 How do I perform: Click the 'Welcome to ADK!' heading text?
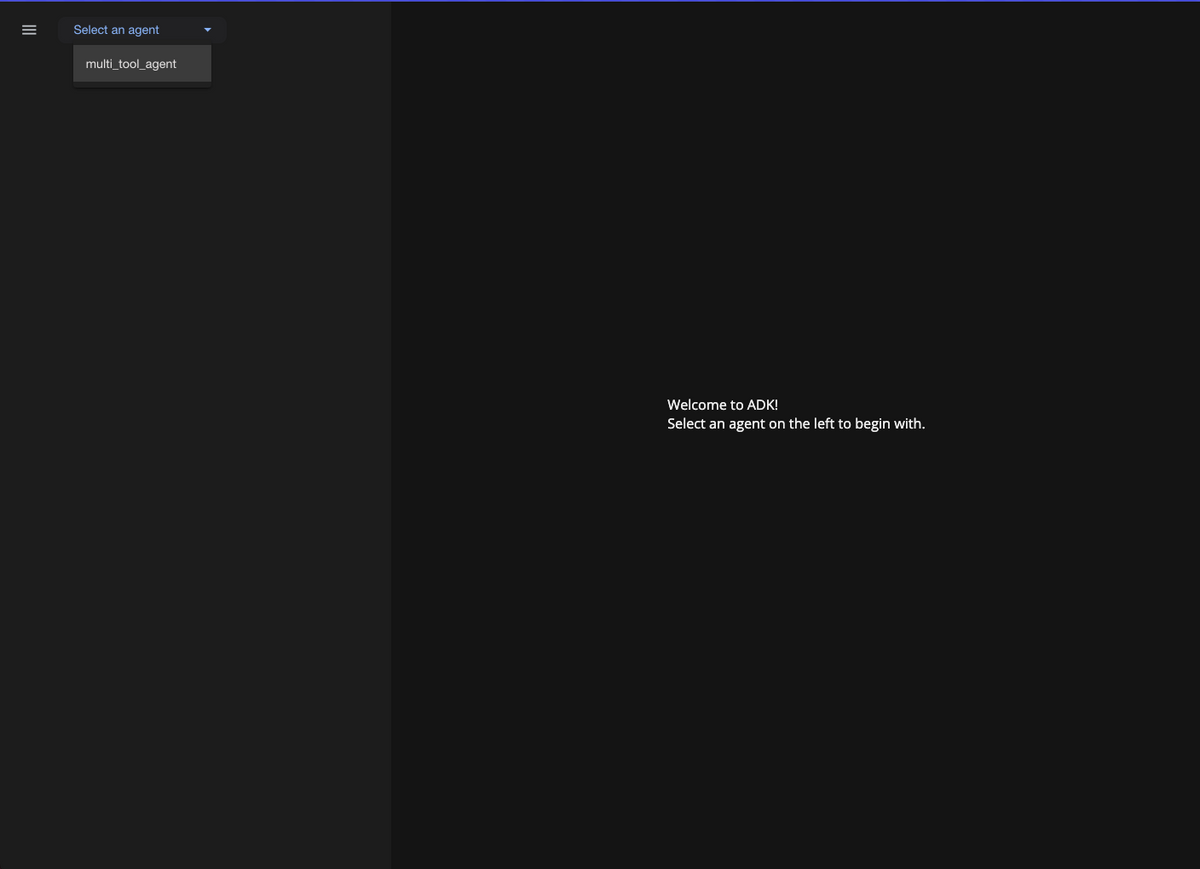coord(722,405)
